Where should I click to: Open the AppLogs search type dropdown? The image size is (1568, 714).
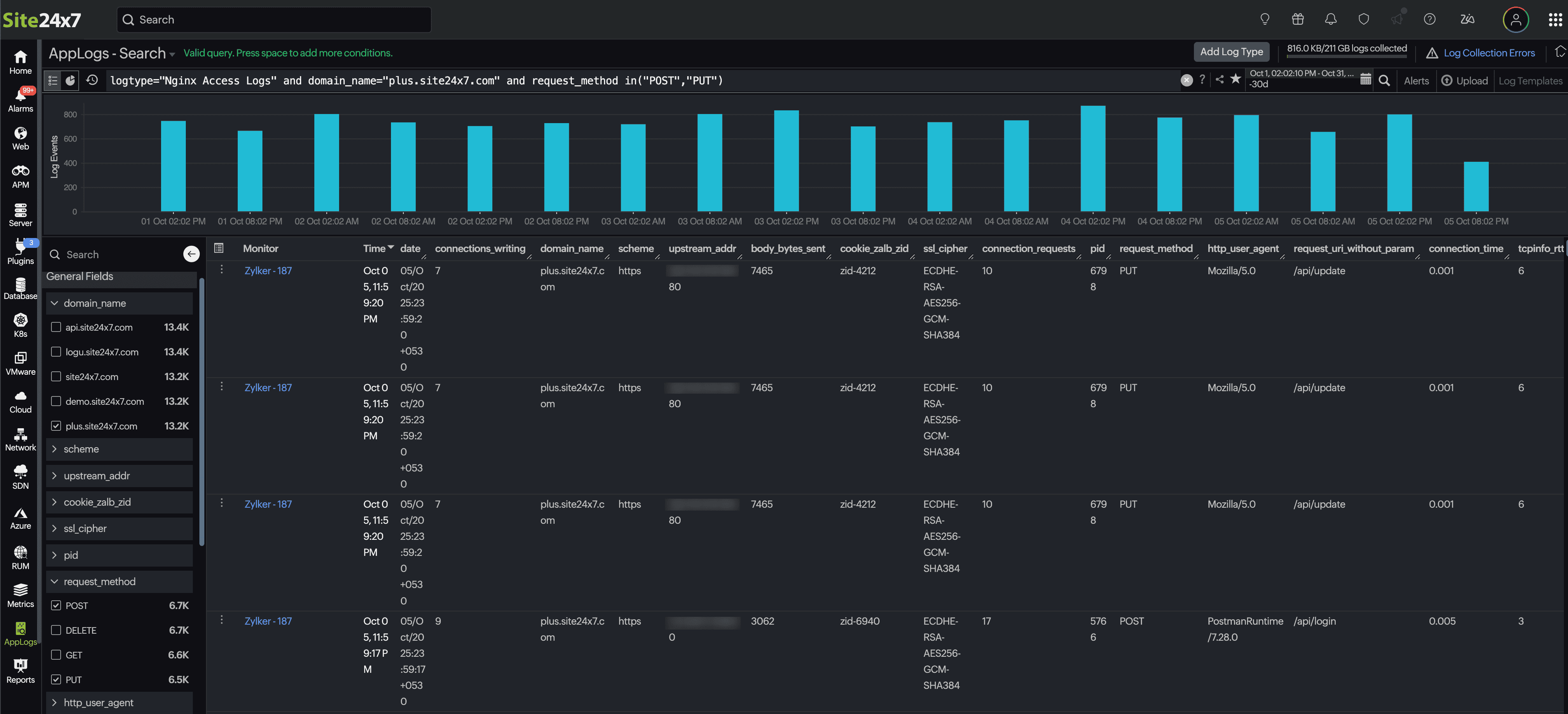click(172, 54)
